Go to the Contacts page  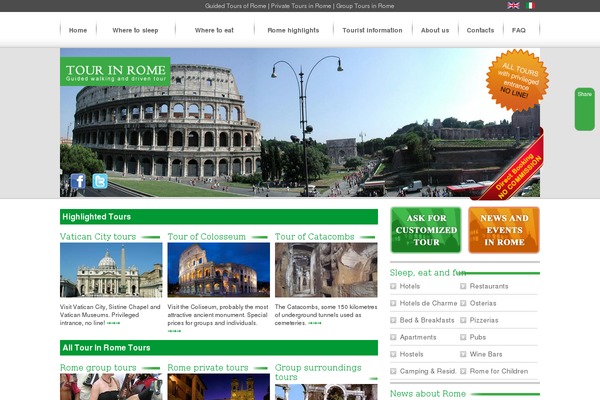pyautogui.click(x=480, y=30)
